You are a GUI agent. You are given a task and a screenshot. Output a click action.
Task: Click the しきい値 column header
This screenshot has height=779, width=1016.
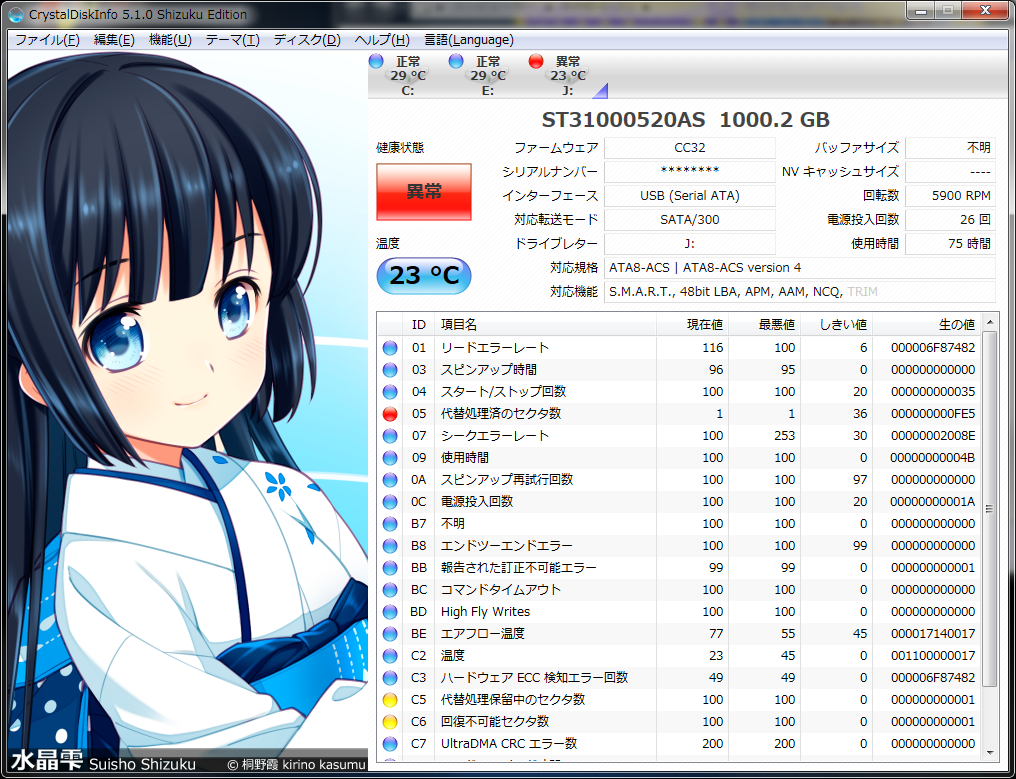click(x=837, y=325)
